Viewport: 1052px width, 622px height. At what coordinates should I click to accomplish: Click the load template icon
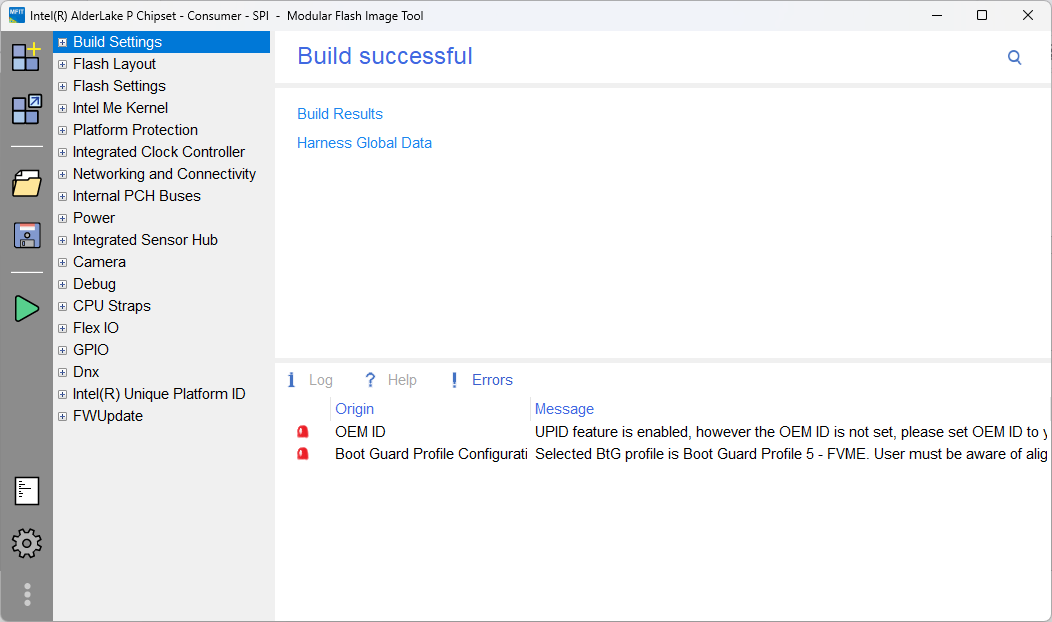[26, 109]
